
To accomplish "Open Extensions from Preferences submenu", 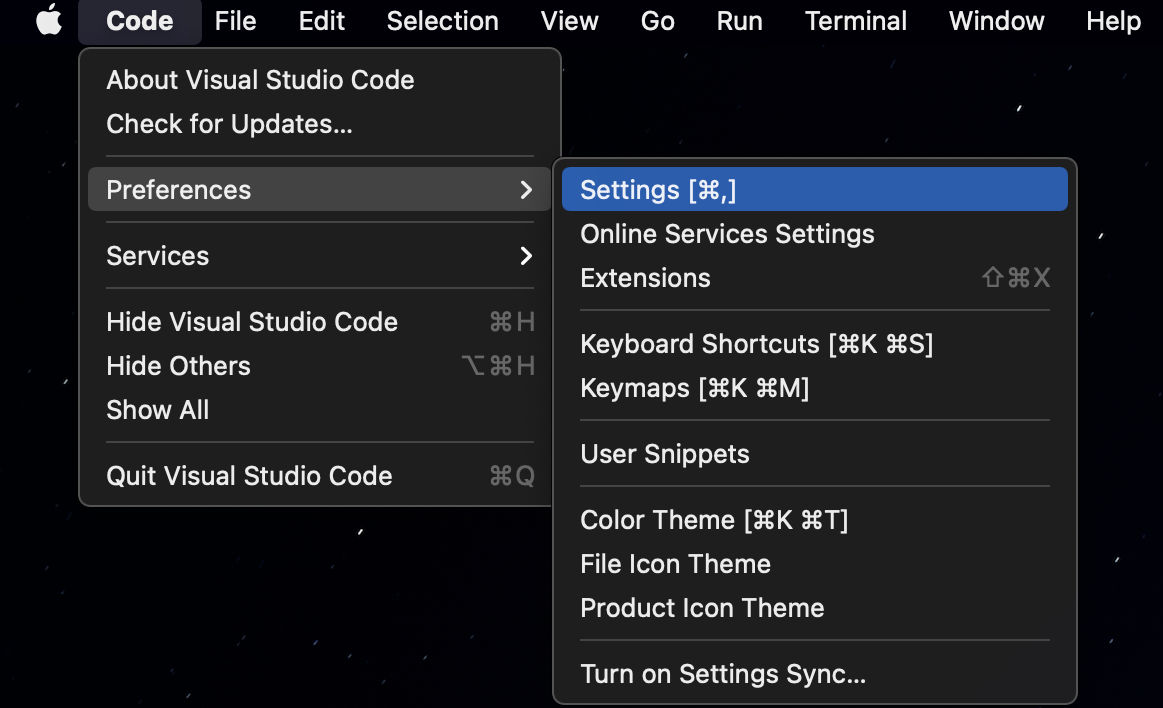I will (814, 278).
